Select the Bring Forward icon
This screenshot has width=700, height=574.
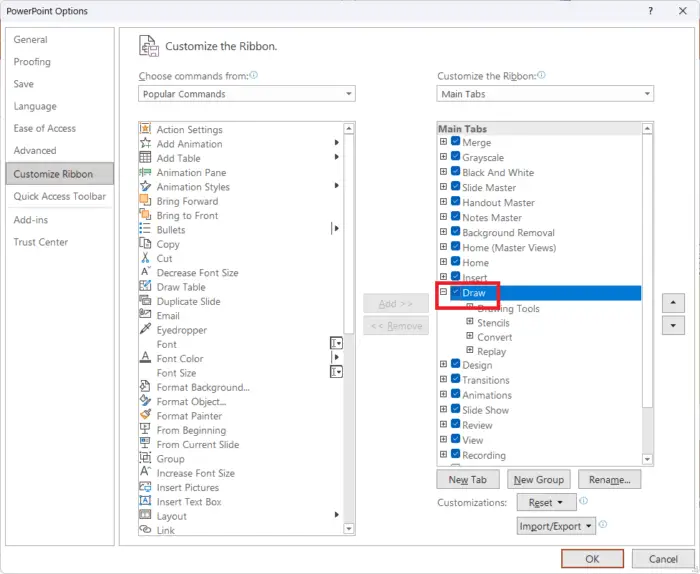point(145,200)
